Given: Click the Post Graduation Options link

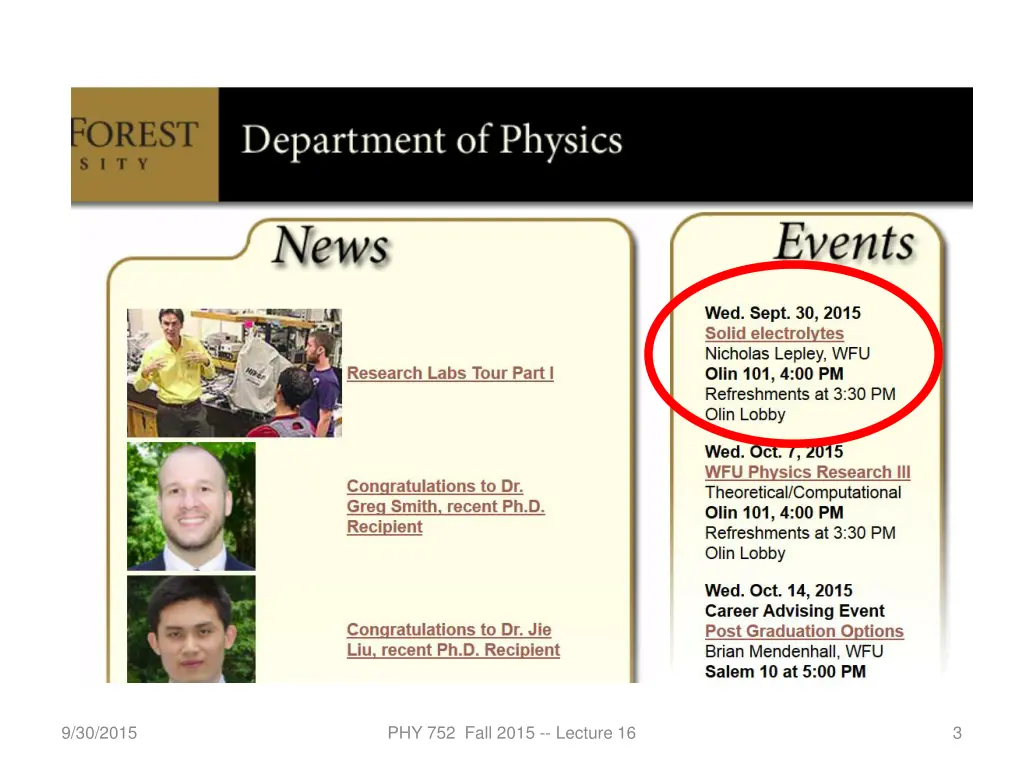Looking at the screenshot, I should click(804, 631).
